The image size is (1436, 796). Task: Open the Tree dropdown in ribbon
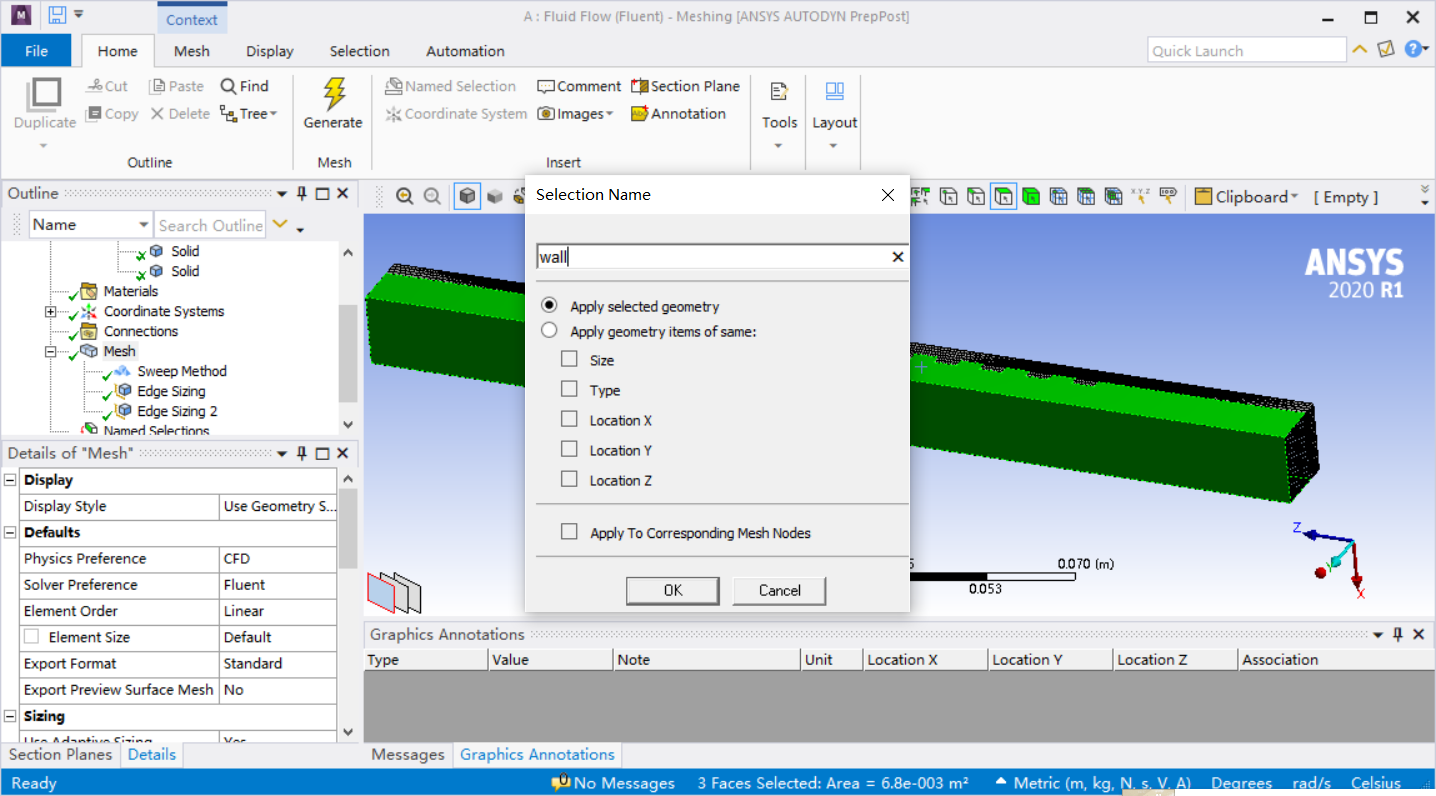click(248, 114)
